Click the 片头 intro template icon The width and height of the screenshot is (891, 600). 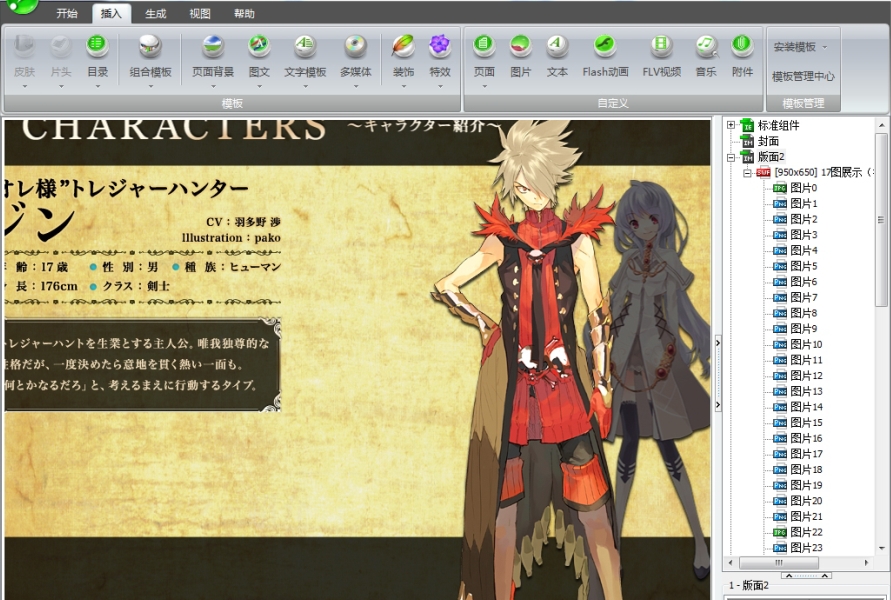(61, 46)
